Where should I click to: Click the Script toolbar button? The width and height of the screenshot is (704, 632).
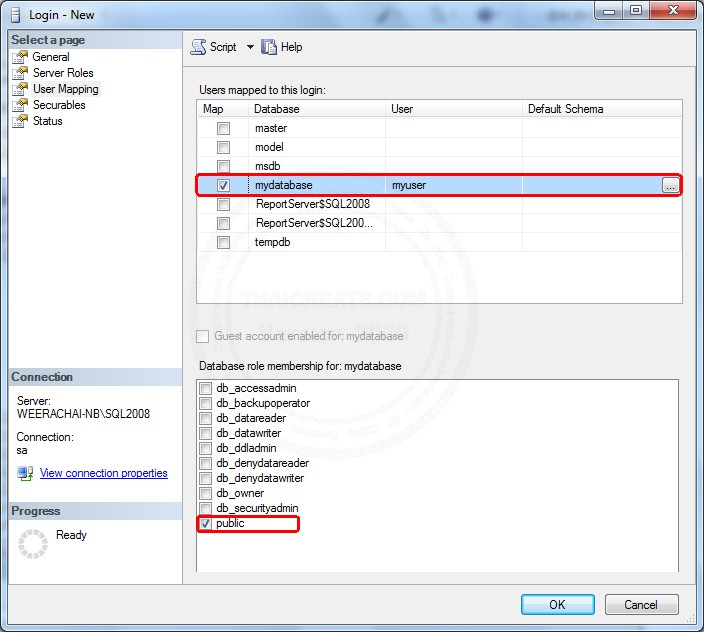pos(214,47)
